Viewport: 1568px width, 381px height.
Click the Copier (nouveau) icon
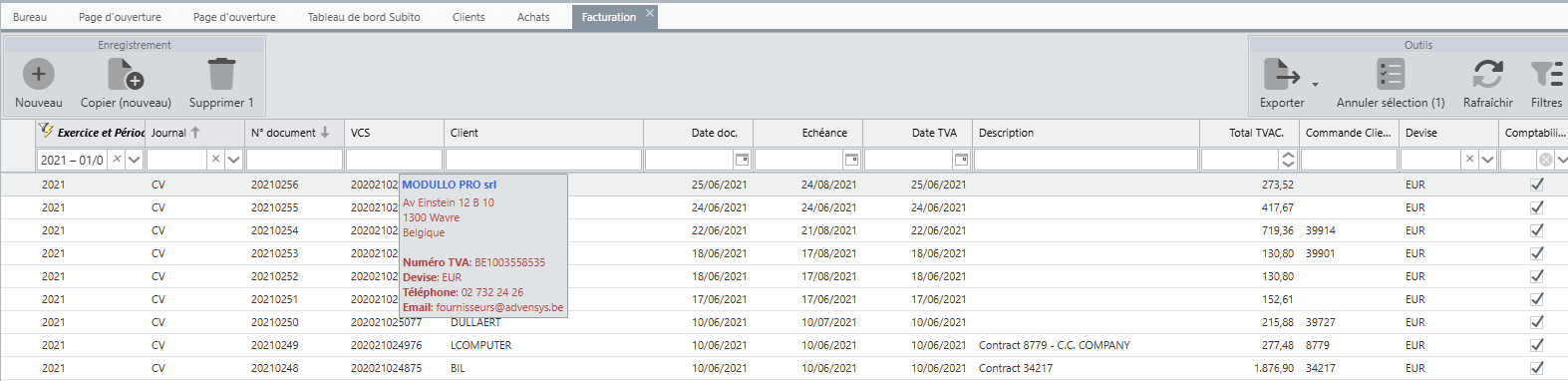point(126,74)
